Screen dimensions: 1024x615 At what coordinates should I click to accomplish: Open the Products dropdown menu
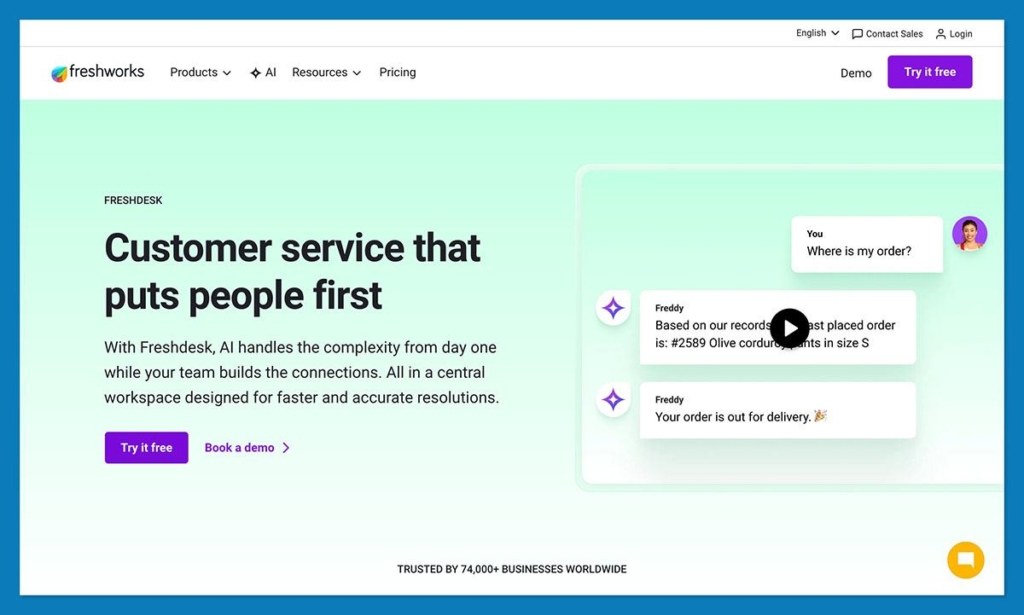(x=200, y=72)
